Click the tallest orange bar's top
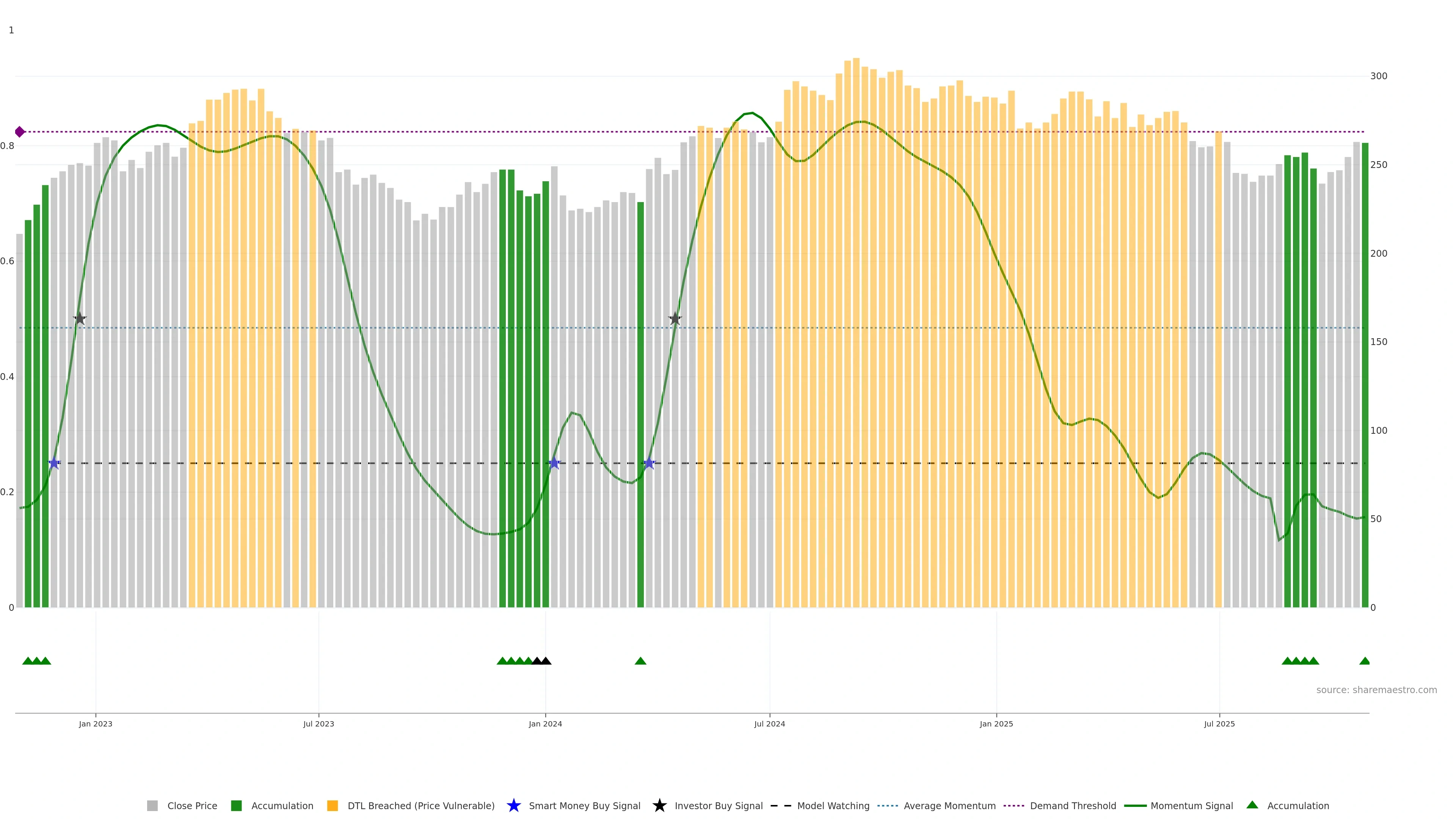This screenshot has width=1456, height=819. click(856, 60)
